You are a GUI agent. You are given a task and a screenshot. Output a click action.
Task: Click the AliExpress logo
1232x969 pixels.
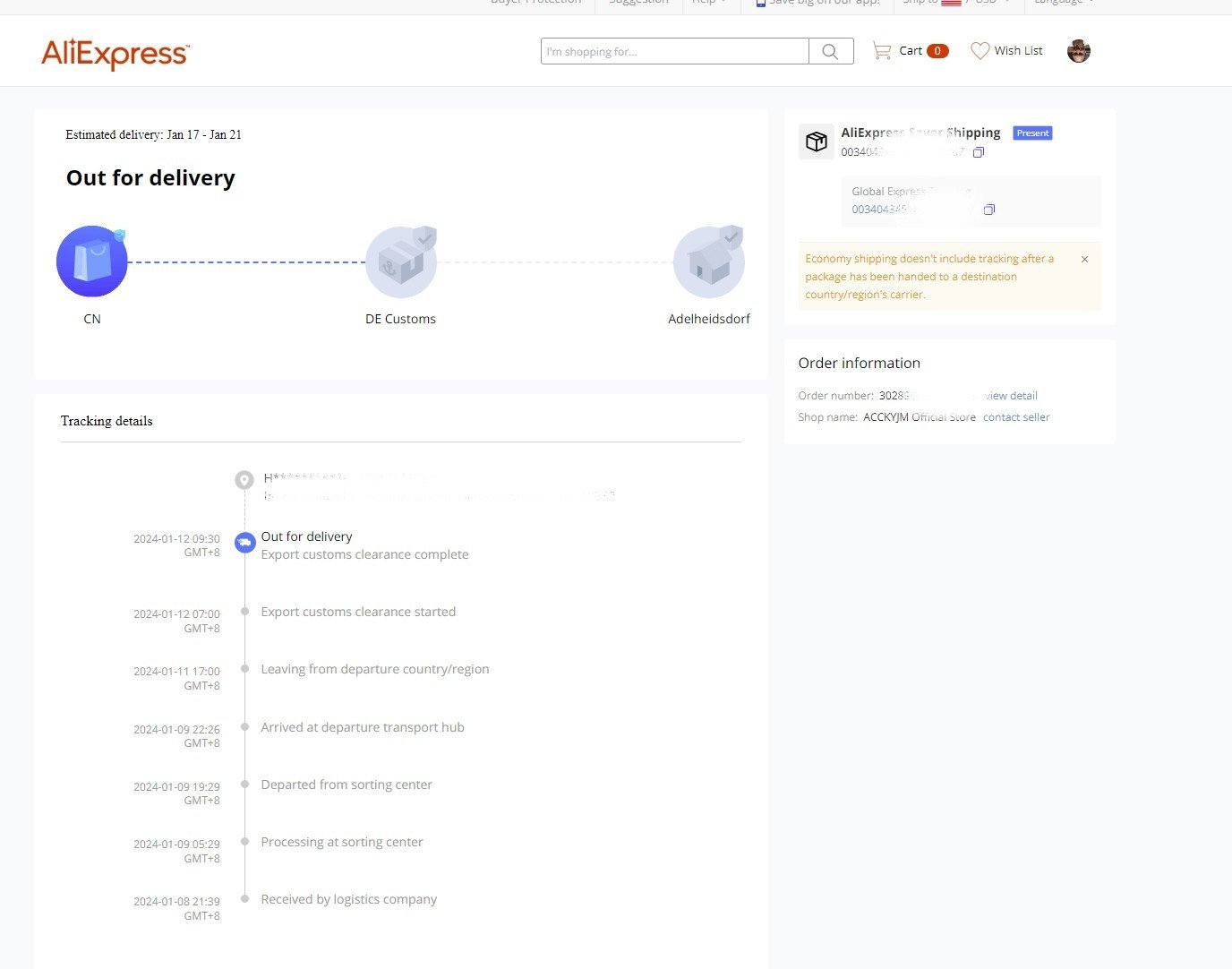coord(115,54)
